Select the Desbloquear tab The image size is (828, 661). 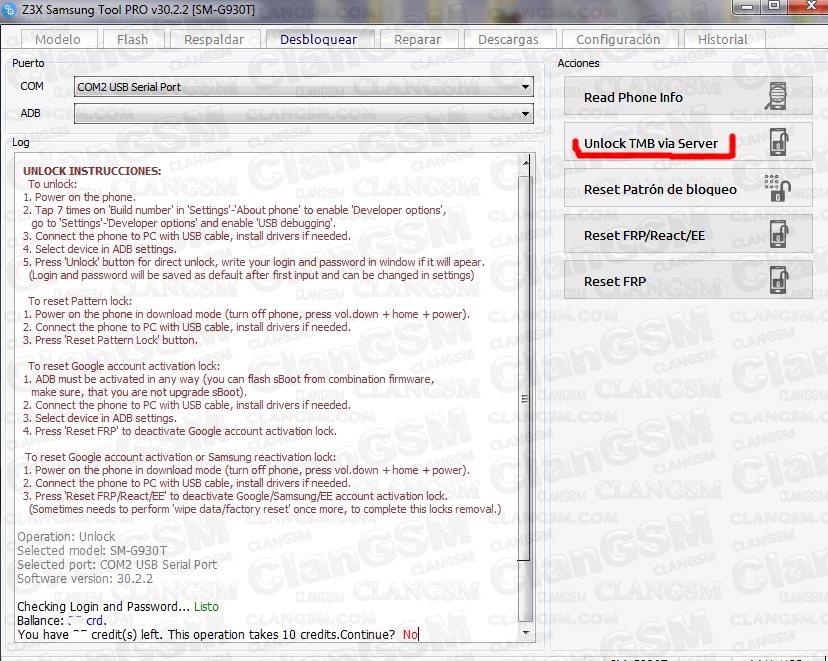pos(318,39)
